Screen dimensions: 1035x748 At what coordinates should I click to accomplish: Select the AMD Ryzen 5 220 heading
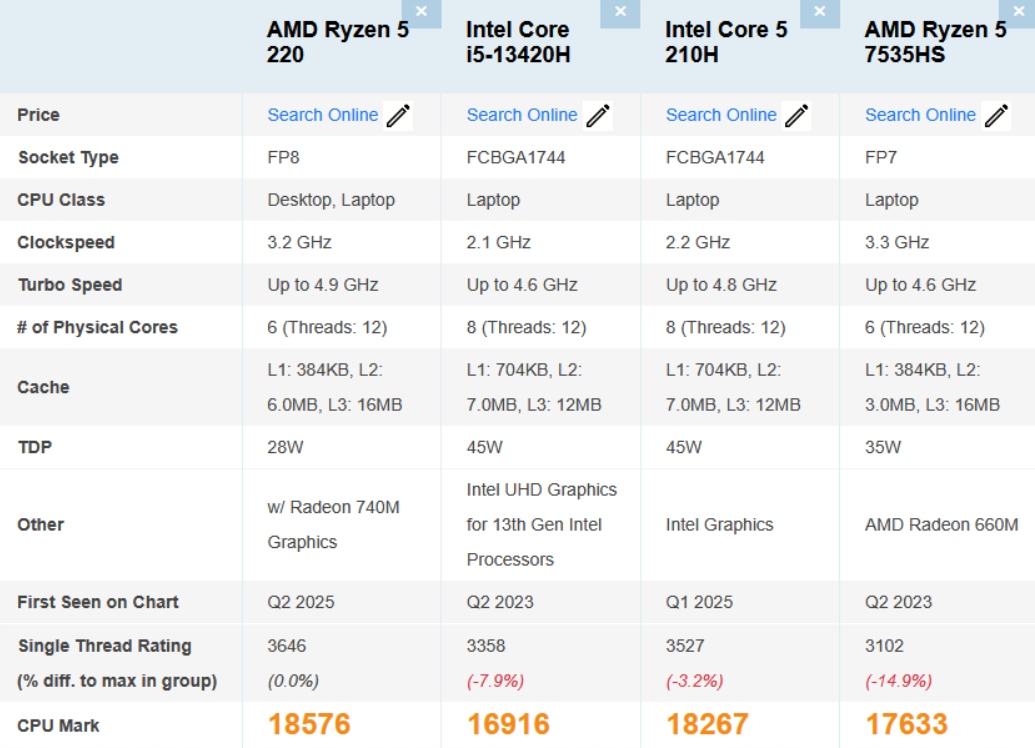tap(338, 42)
